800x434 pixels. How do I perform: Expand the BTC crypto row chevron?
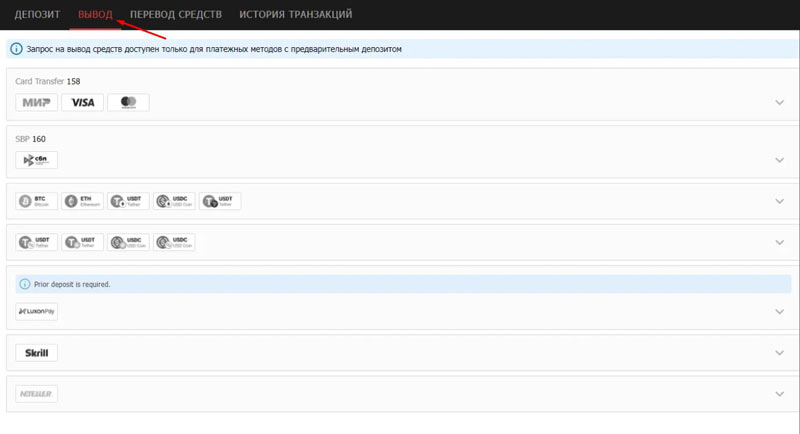click(x=780, y=201)
